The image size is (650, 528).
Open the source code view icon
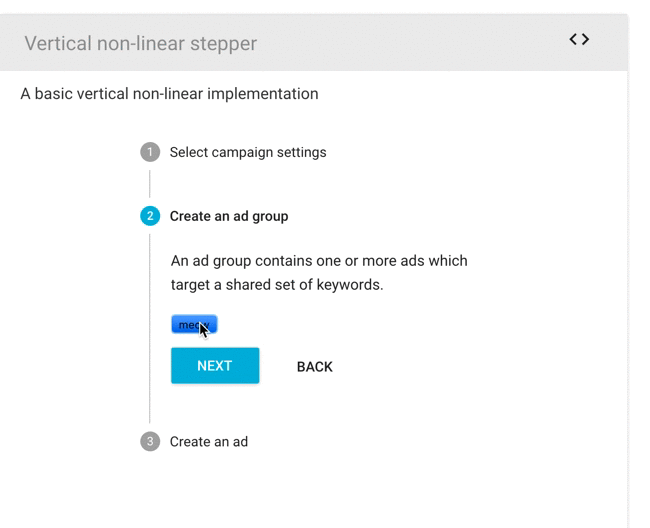click(x=579, y=40)
